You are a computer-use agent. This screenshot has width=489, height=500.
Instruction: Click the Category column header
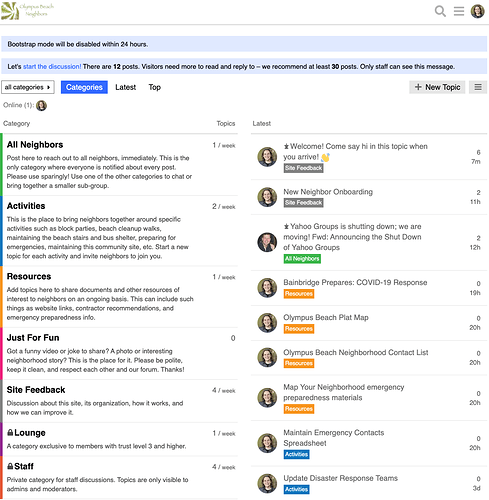(17, 123)
